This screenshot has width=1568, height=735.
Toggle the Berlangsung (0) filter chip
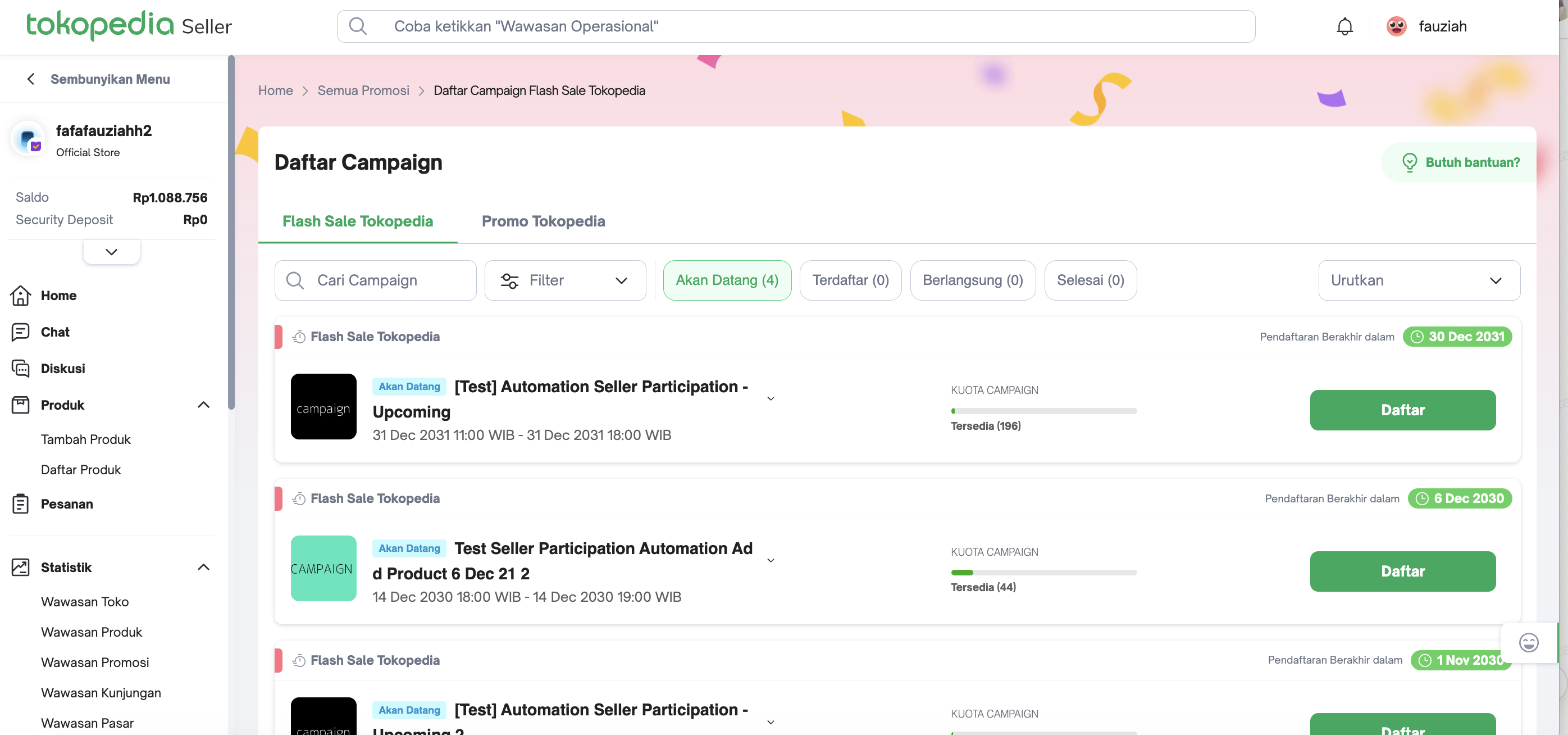972,280
